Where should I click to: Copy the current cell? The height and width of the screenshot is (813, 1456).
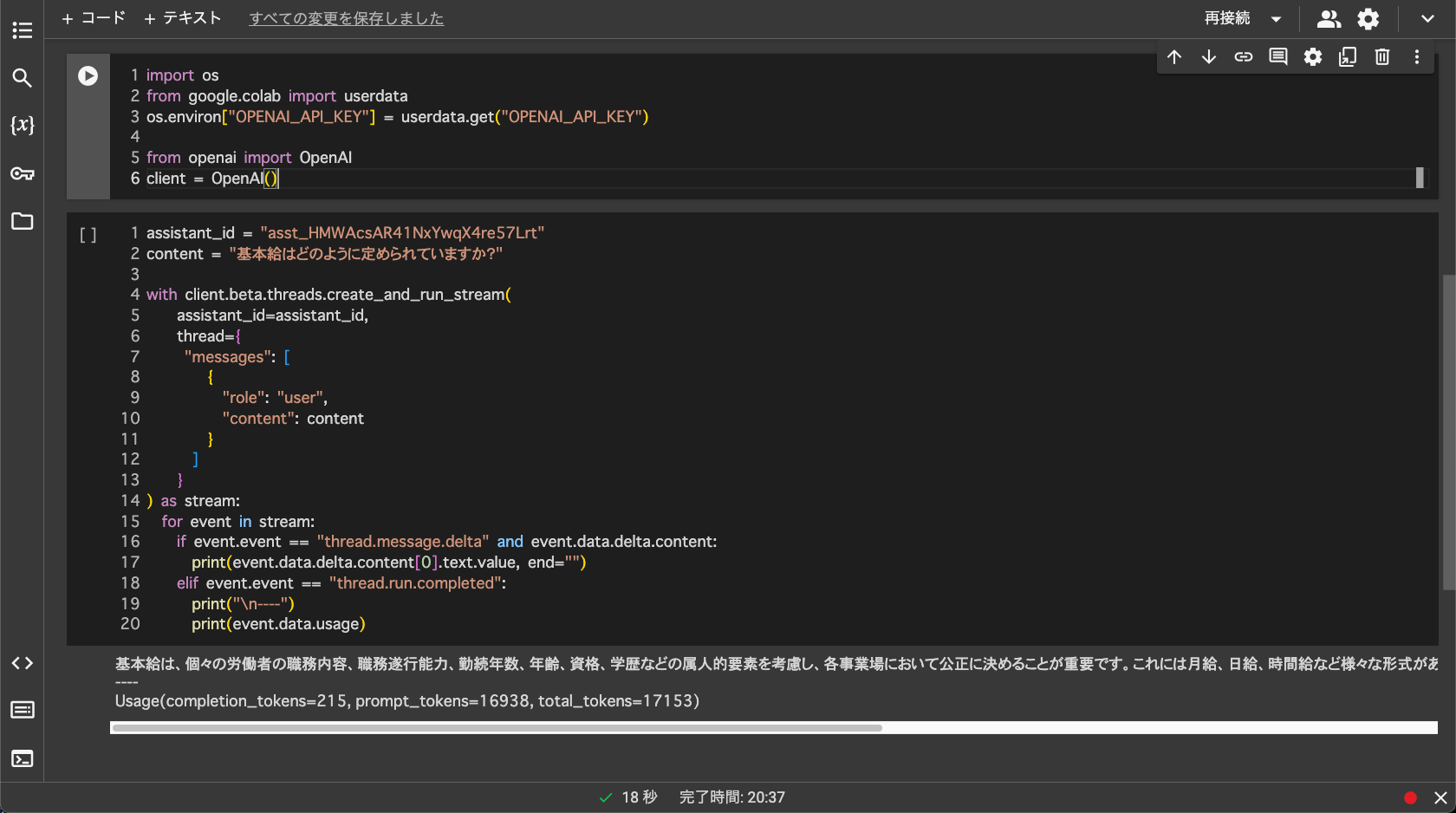click(1348, 56)
